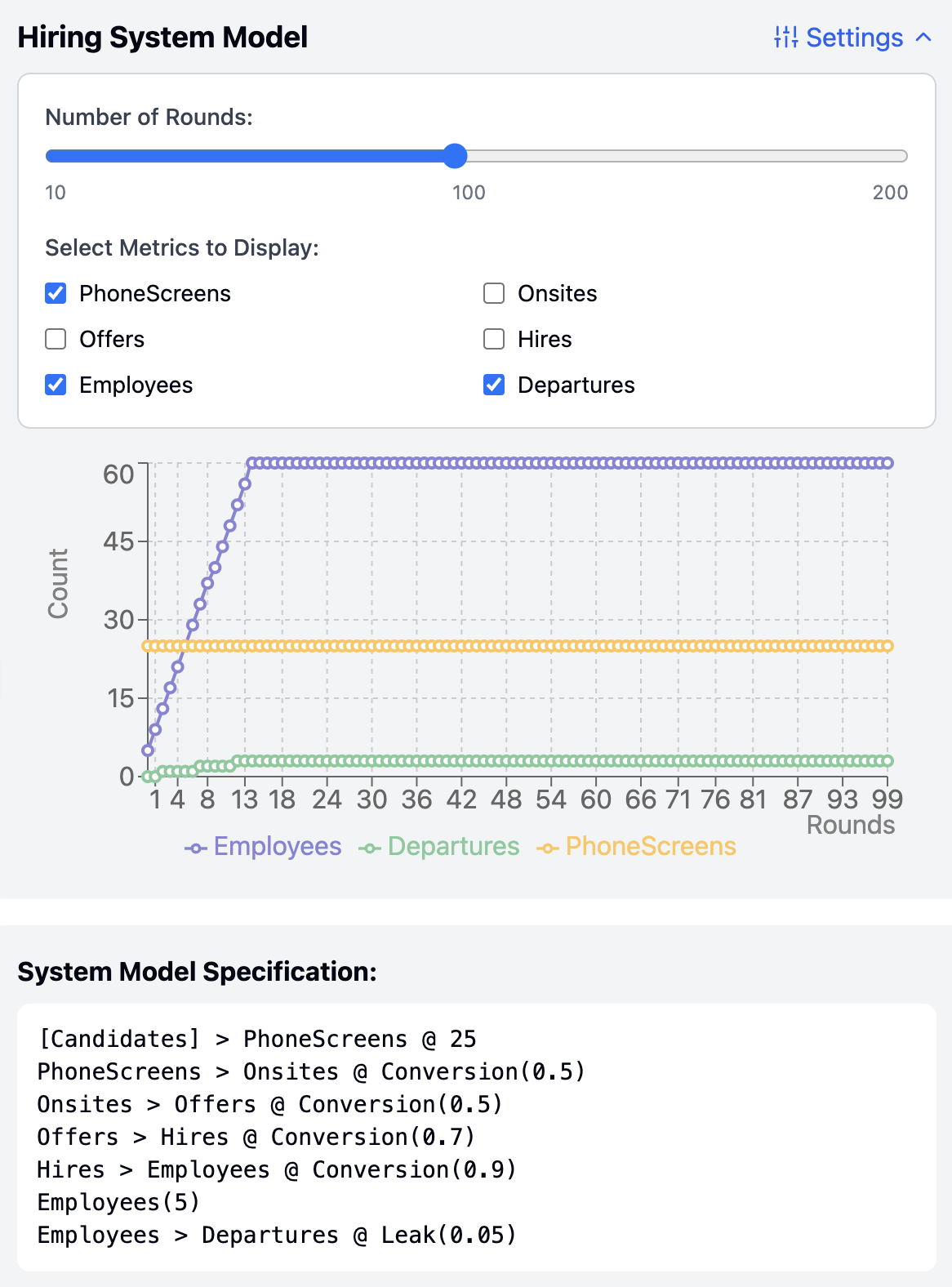952x1287 pixels.
Task: Click the PhoneScreens legend marker icon
Action: tap(547, 848)
